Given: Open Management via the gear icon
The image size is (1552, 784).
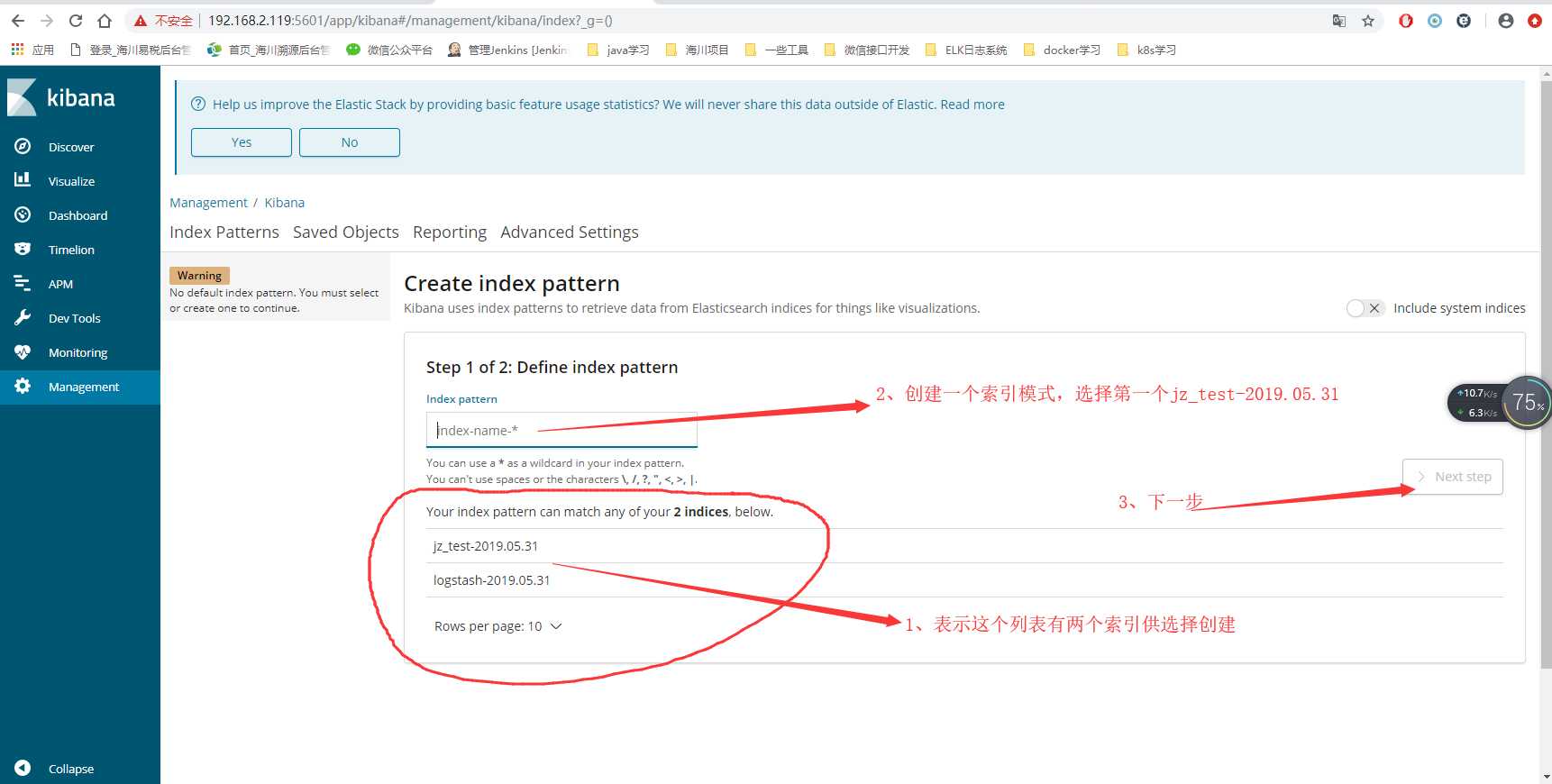Looking at the screenshot, I should 23,386.
